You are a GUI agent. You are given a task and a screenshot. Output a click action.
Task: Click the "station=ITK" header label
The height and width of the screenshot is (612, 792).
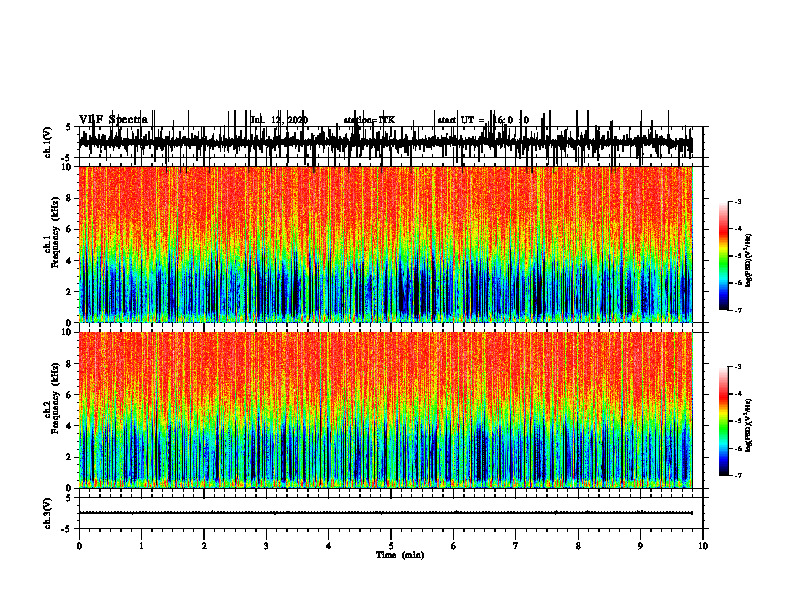[369, 120]
